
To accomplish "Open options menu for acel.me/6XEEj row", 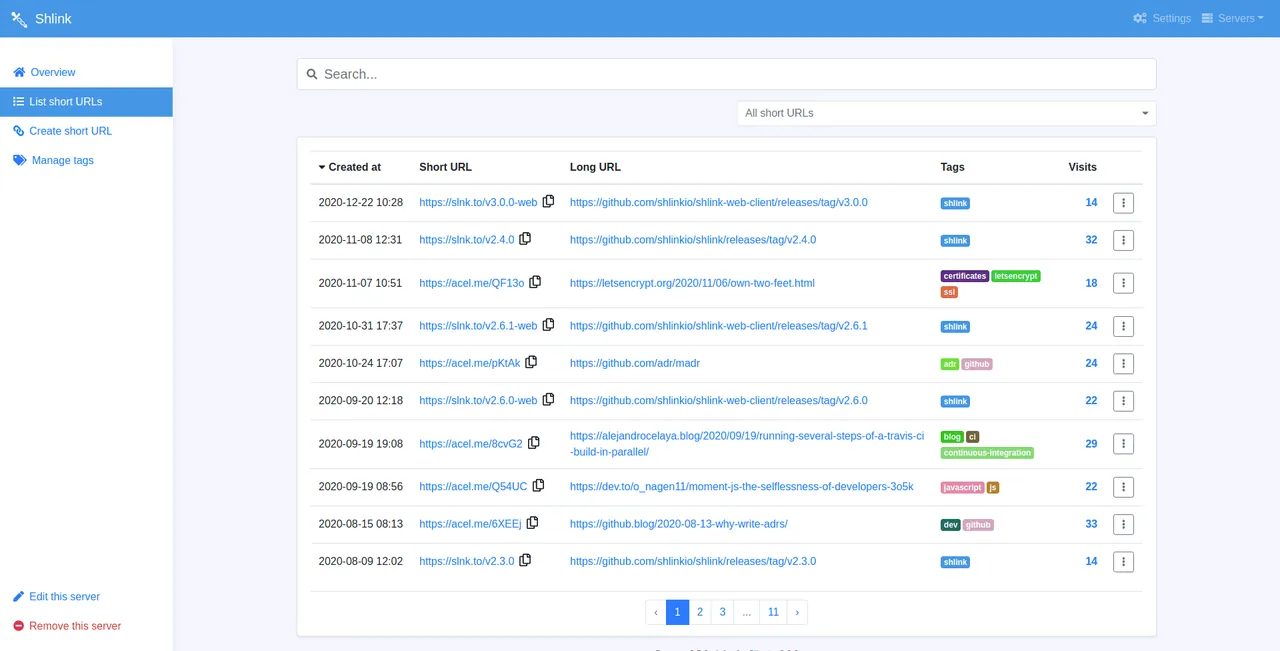I will click(1123, 524).
